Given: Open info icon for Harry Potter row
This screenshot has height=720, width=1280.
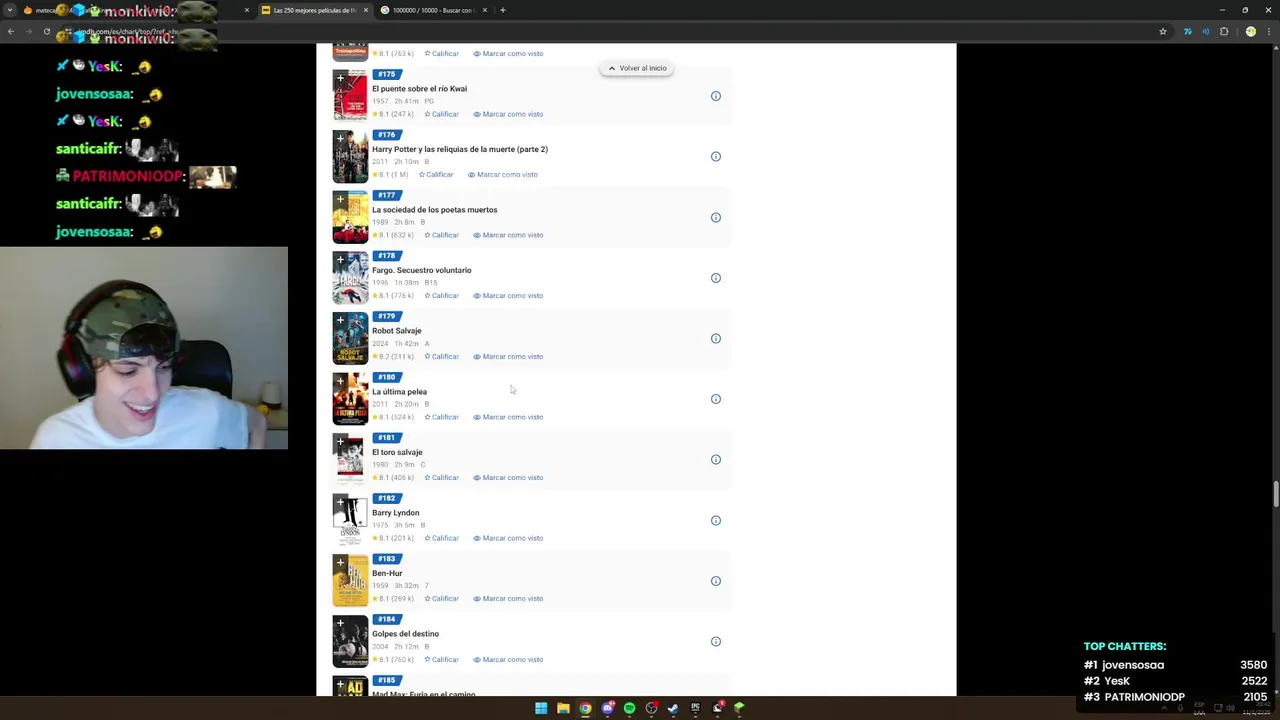Looking at the screenshot, I should 716,157.
